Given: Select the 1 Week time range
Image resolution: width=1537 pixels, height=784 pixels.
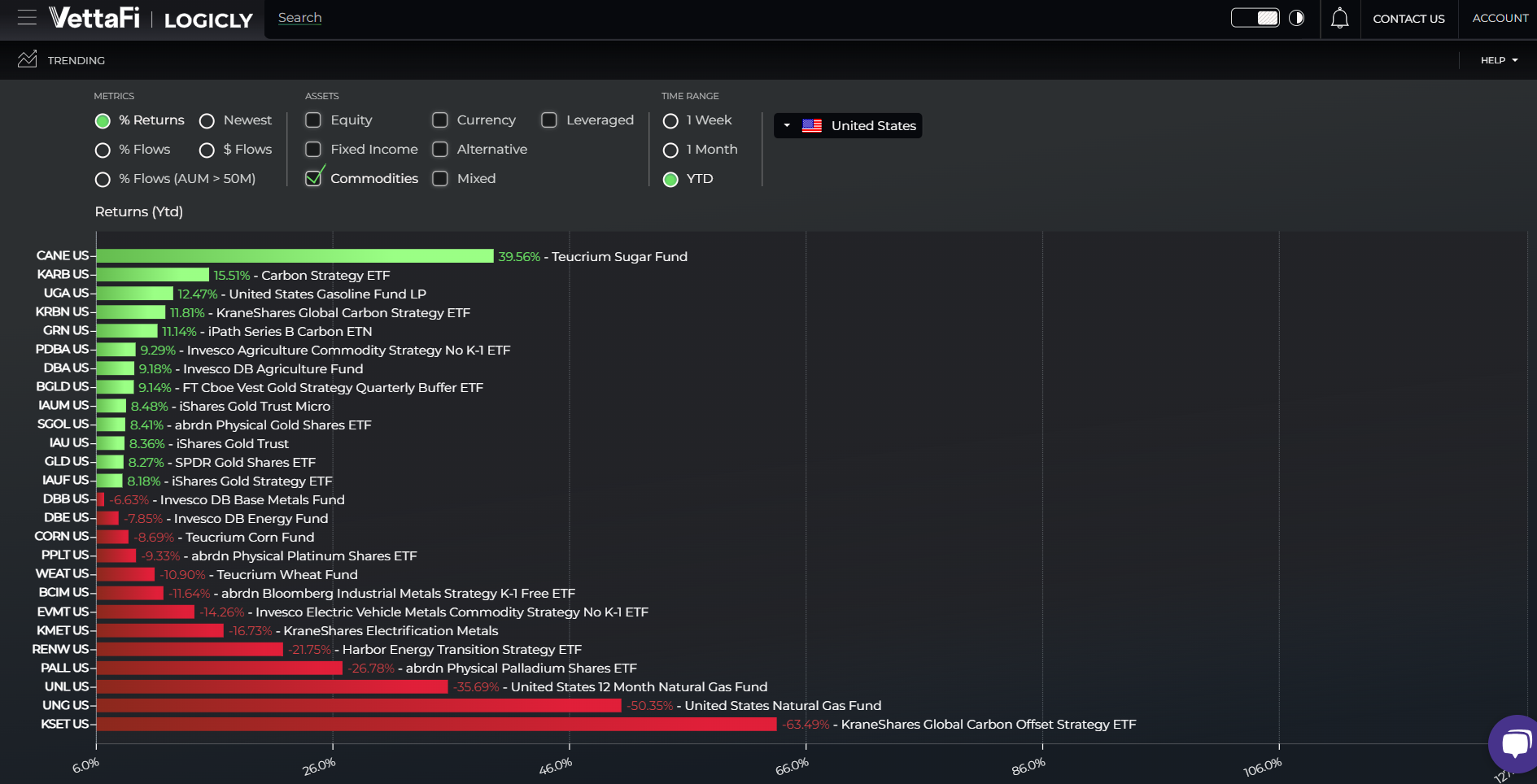Looking at the screenshot, I should (x=670, y=121).
